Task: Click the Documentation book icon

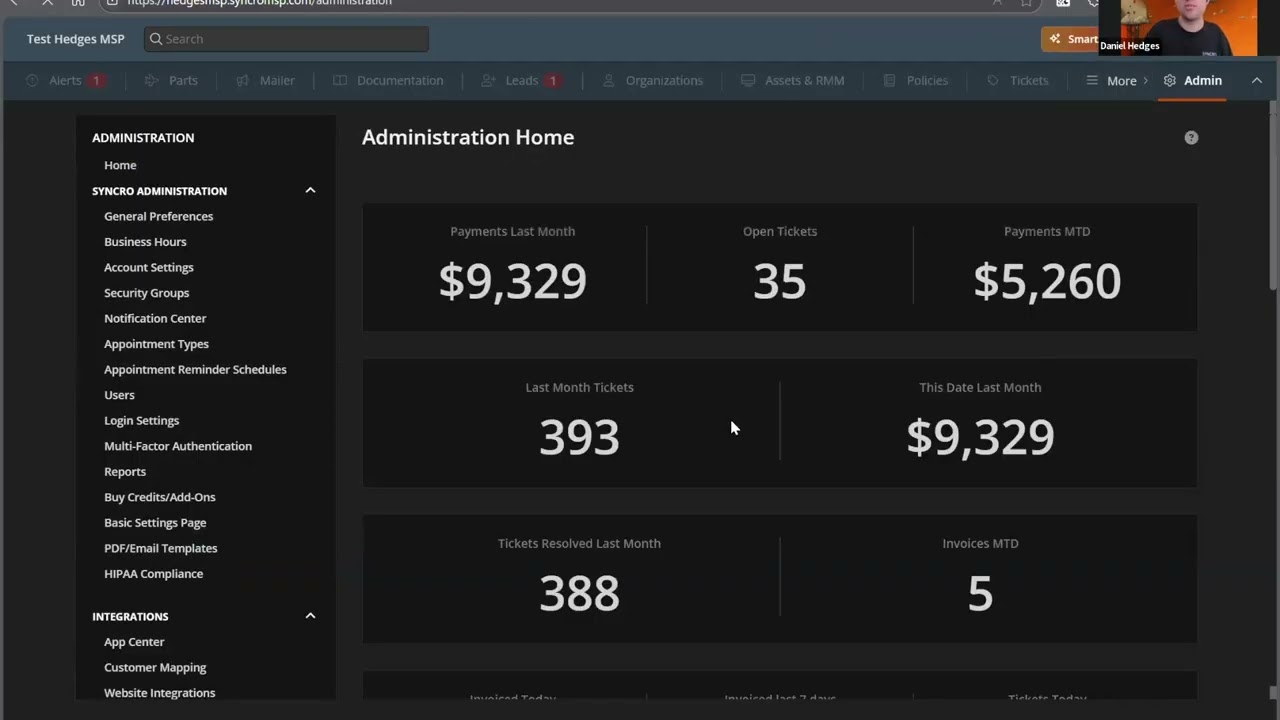Action: click(340, 80)
